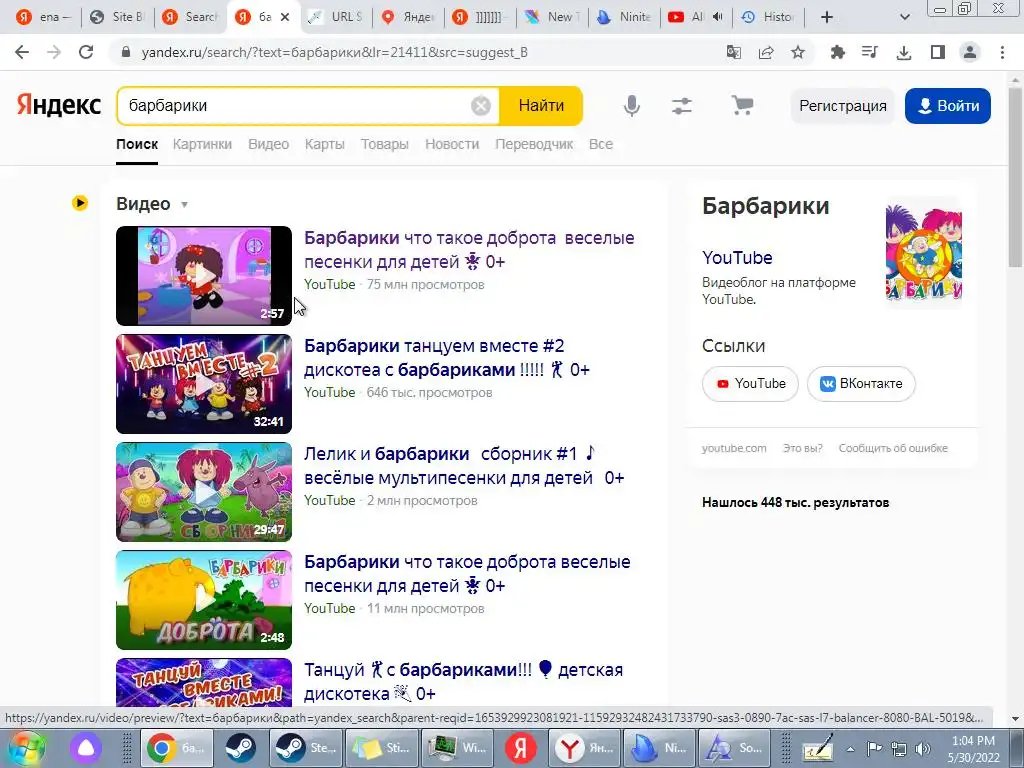Switch to the Ninite browser tab

coord(625,17)
